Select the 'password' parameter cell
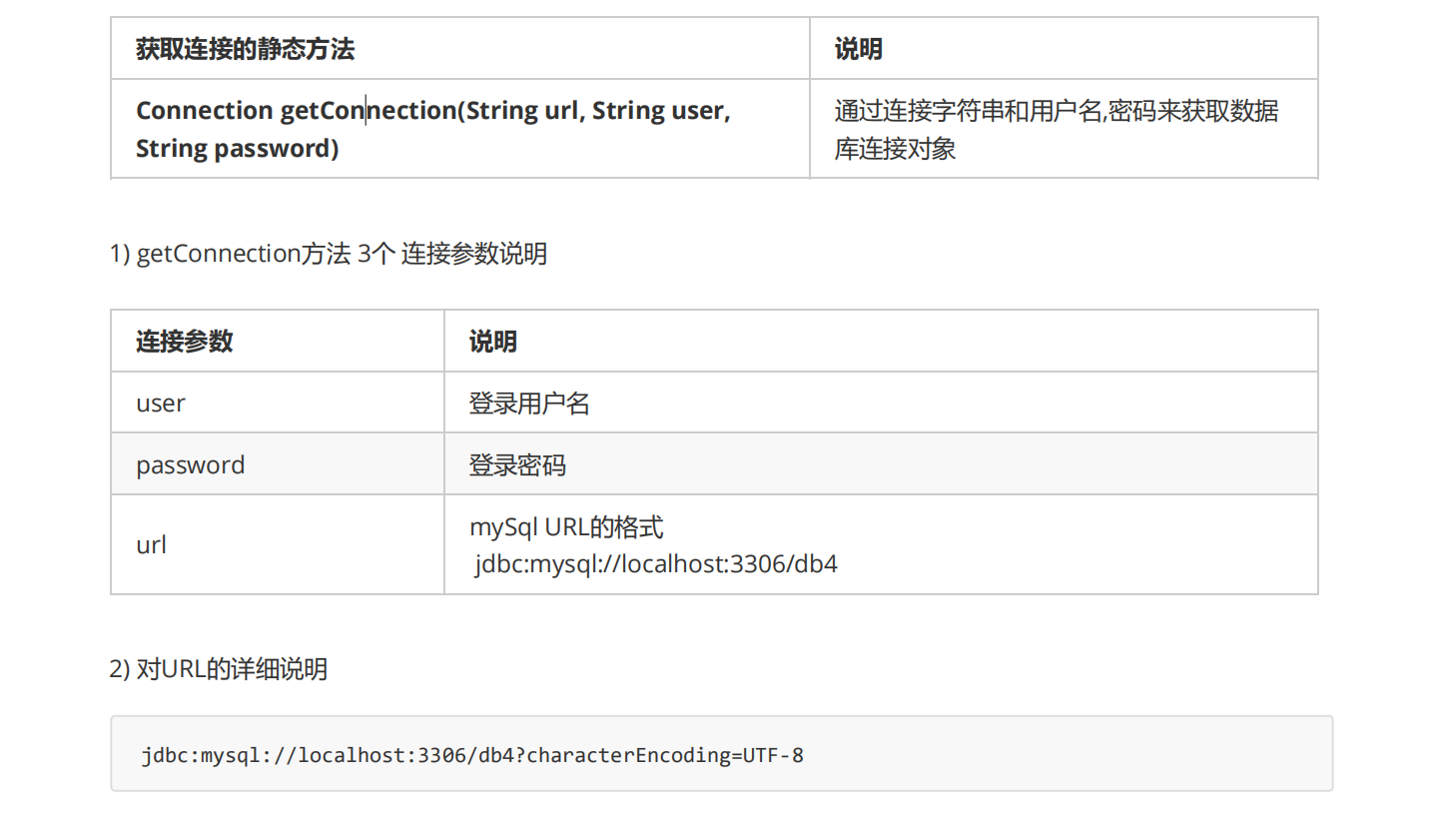This screenshot has height=817, width=1456. pyautogui.click(x=190, y=465)
